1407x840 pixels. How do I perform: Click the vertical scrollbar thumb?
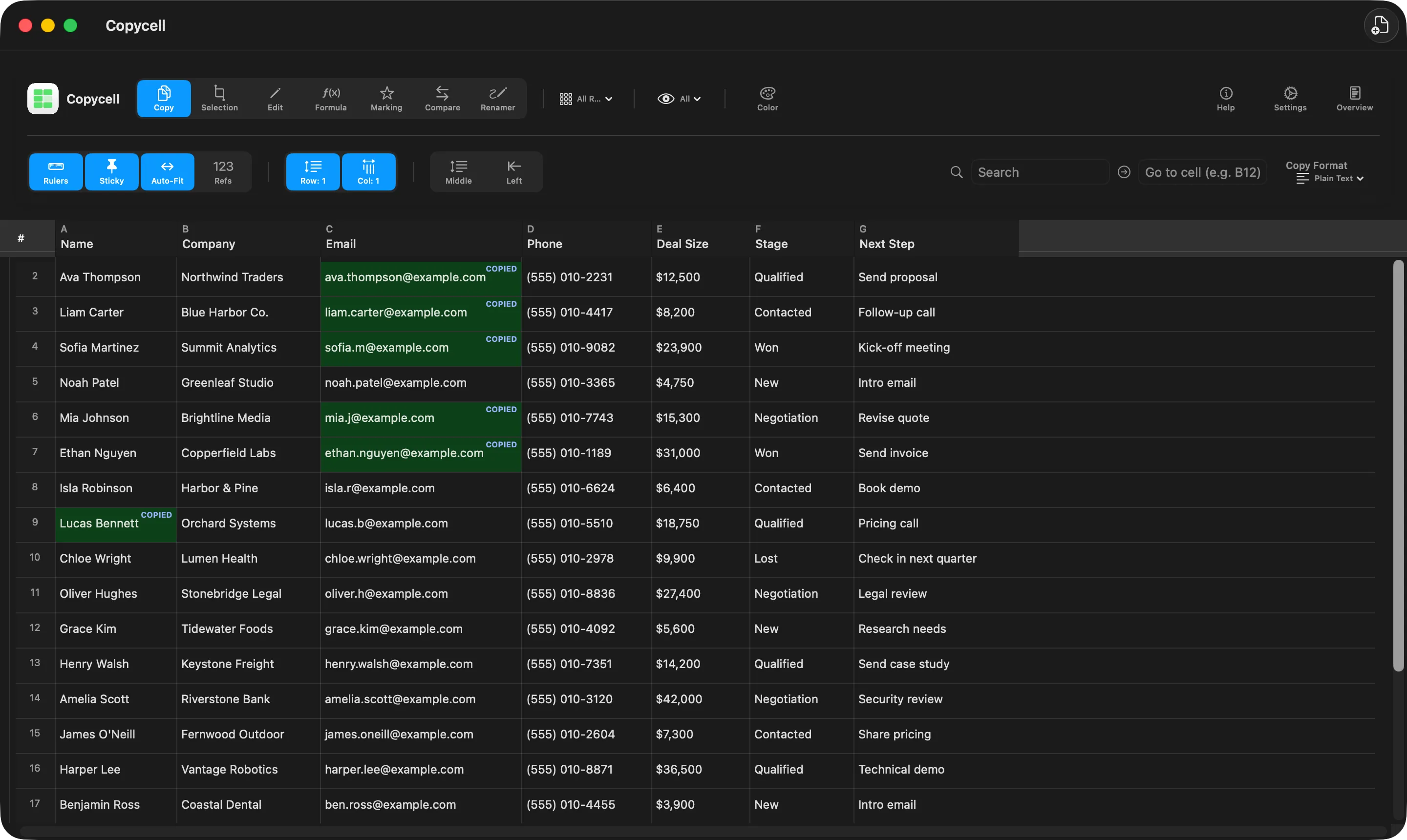(x=1398, y=465)
